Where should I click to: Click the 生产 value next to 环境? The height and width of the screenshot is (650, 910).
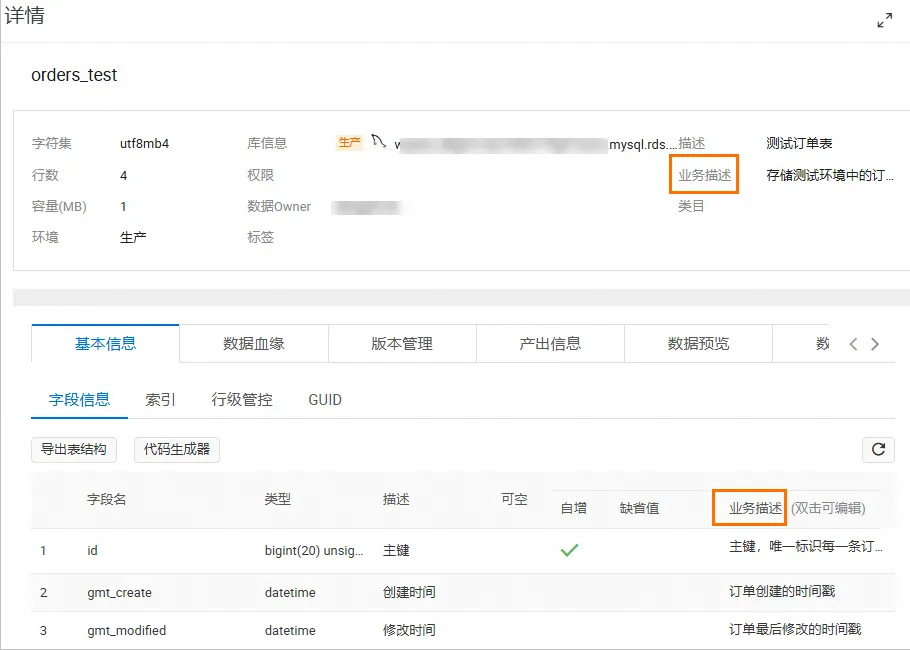(x=133, y=237)
